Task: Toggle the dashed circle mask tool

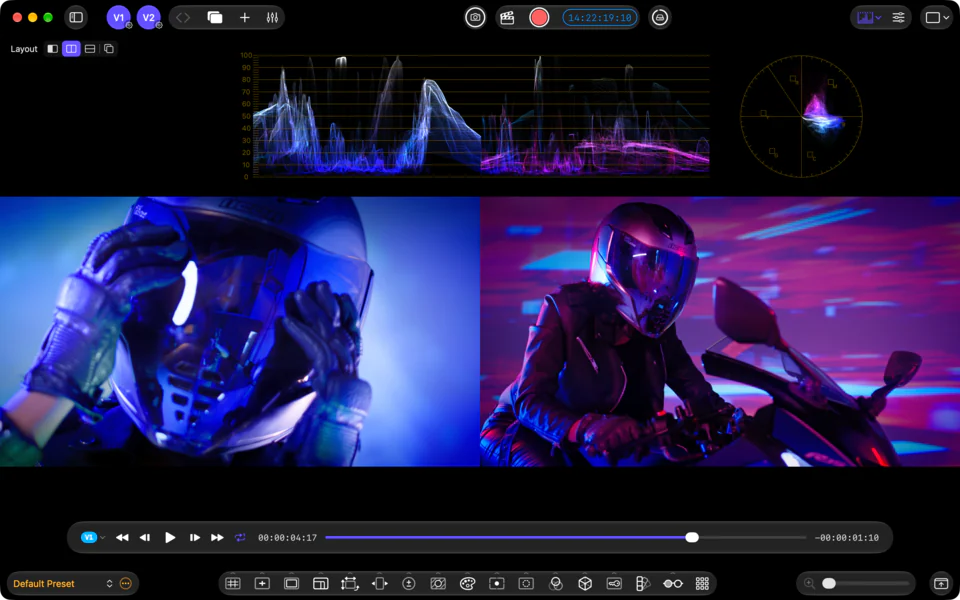Action: click(526, 583)
